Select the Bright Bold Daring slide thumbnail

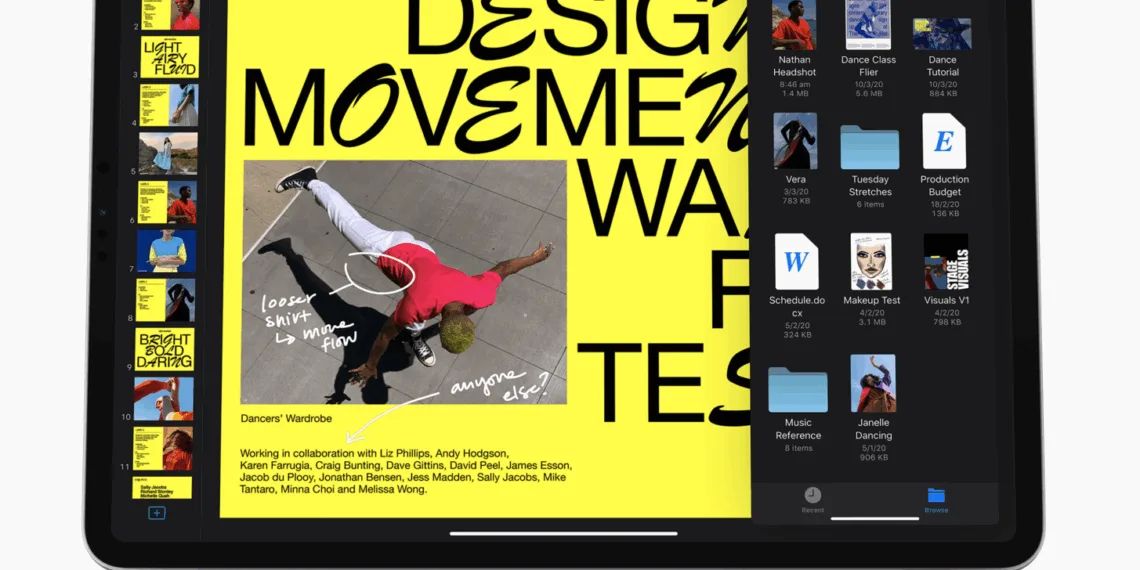pyautogui.click(x=165, y=349)
